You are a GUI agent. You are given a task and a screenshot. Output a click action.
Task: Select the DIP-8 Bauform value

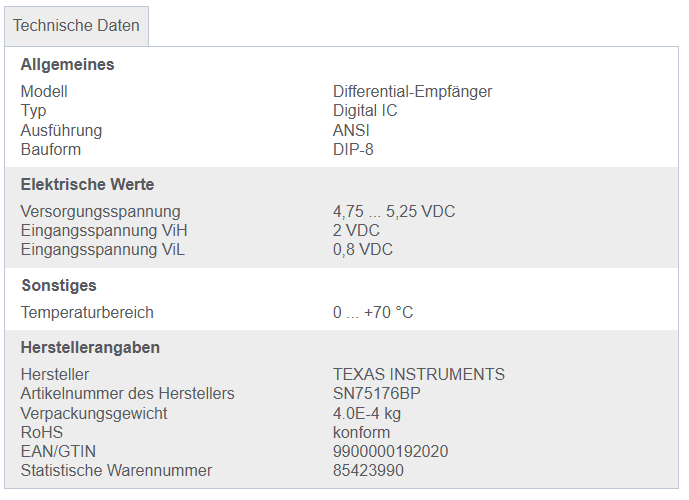(353, 150)
